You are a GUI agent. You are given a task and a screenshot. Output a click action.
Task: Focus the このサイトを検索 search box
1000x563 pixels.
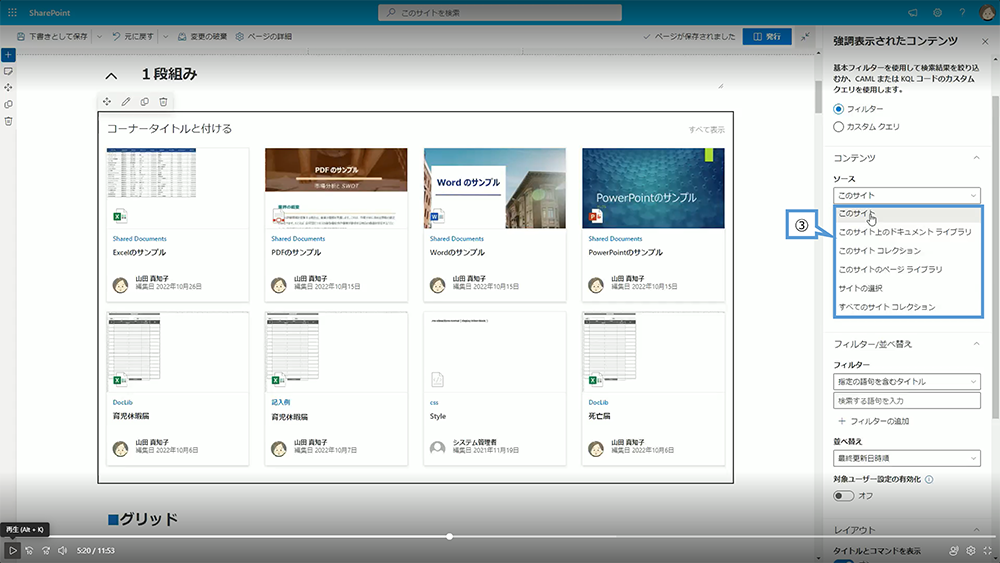(500, 12)
